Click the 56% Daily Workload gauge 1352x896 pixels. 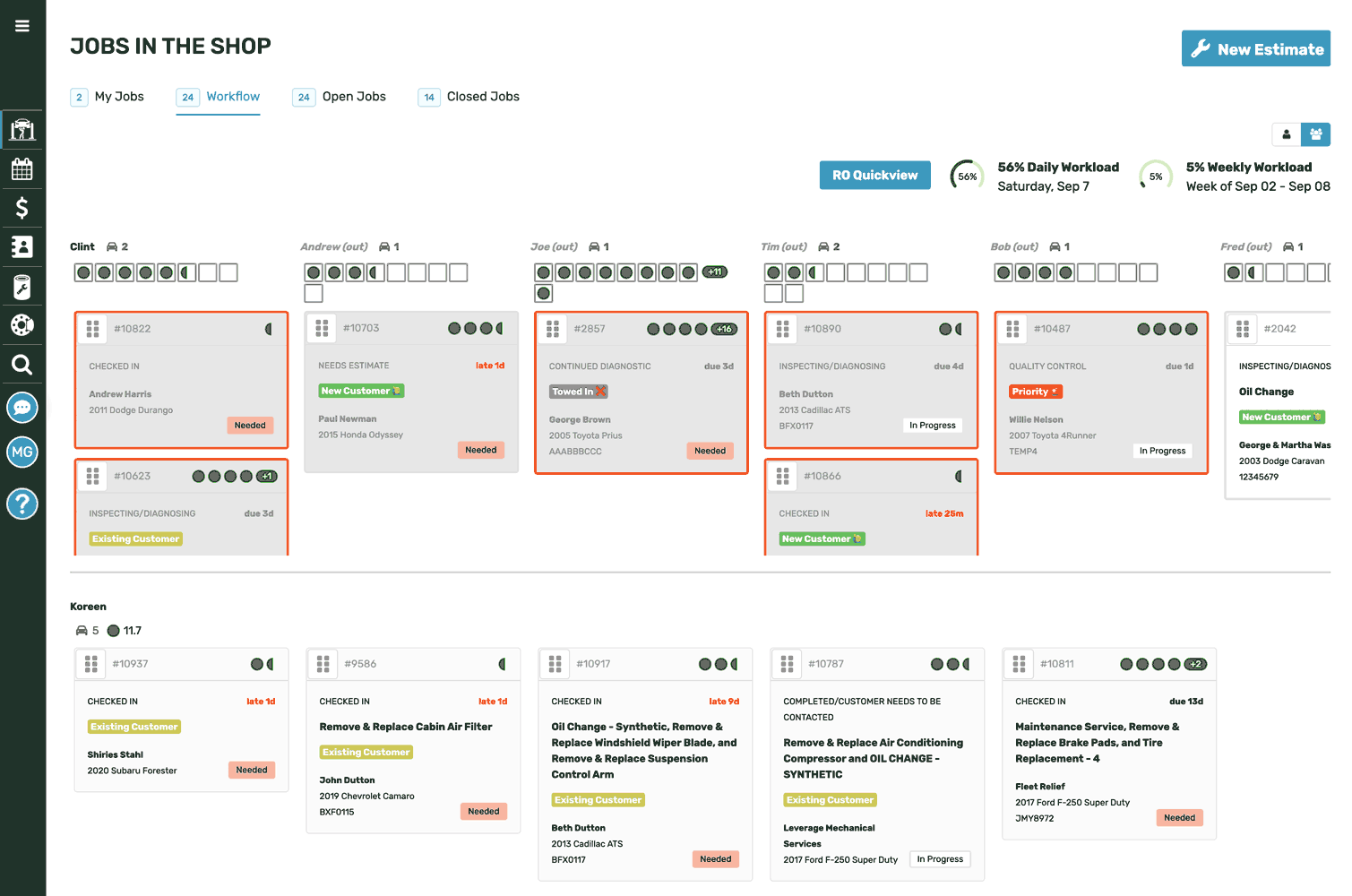[967, 176]
